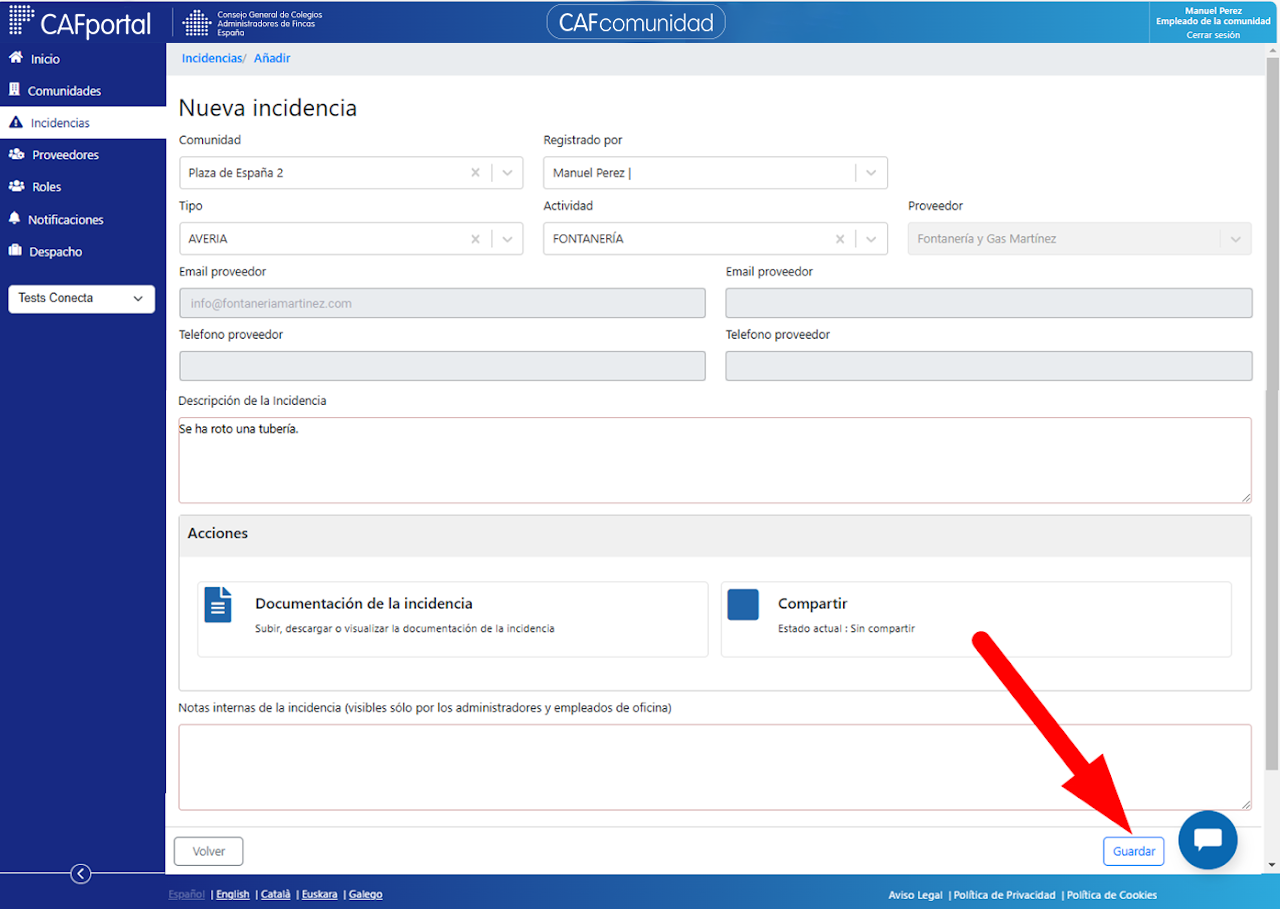The image size is (1280, 918).
Task: Save the incident with Guardar
Action: click(x=1134, y=852)
